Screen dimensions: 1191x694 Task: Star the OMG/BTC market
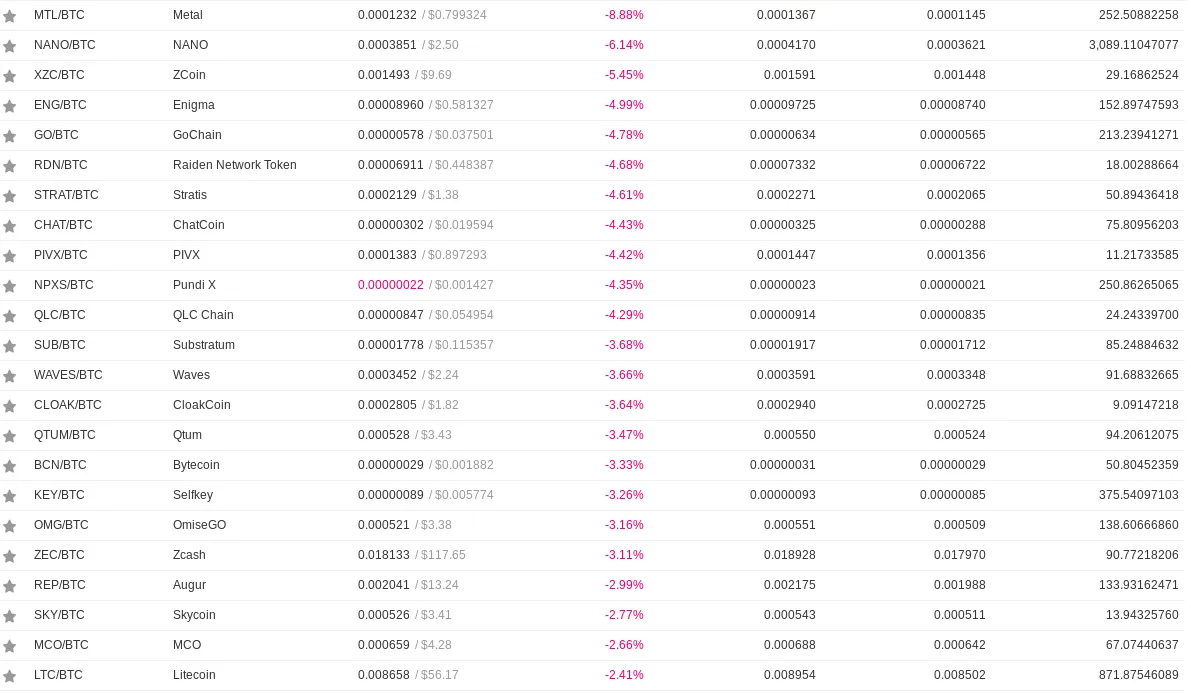click(9, 526)
